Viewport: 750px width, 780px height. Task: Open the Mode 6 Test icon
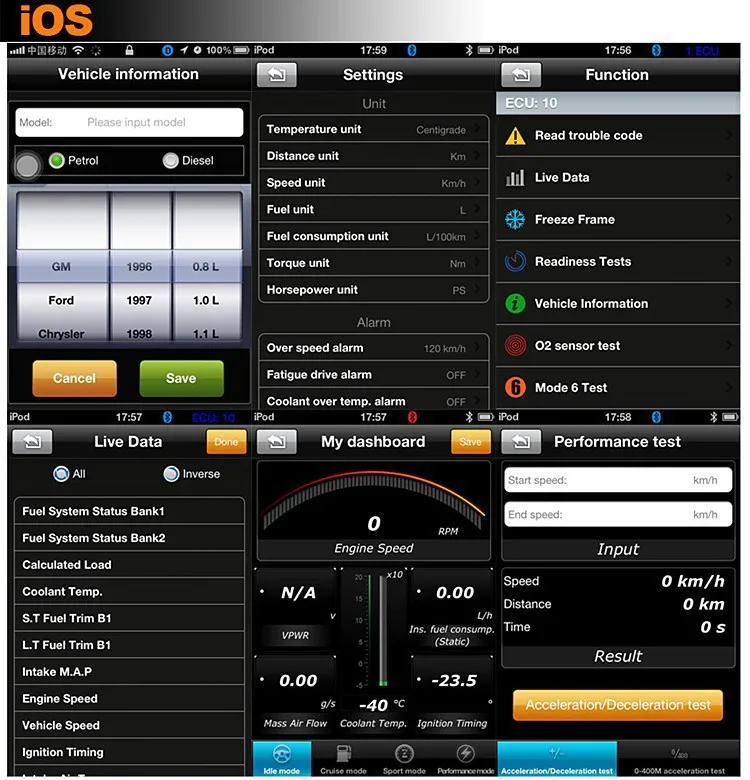tap(515, 388)
